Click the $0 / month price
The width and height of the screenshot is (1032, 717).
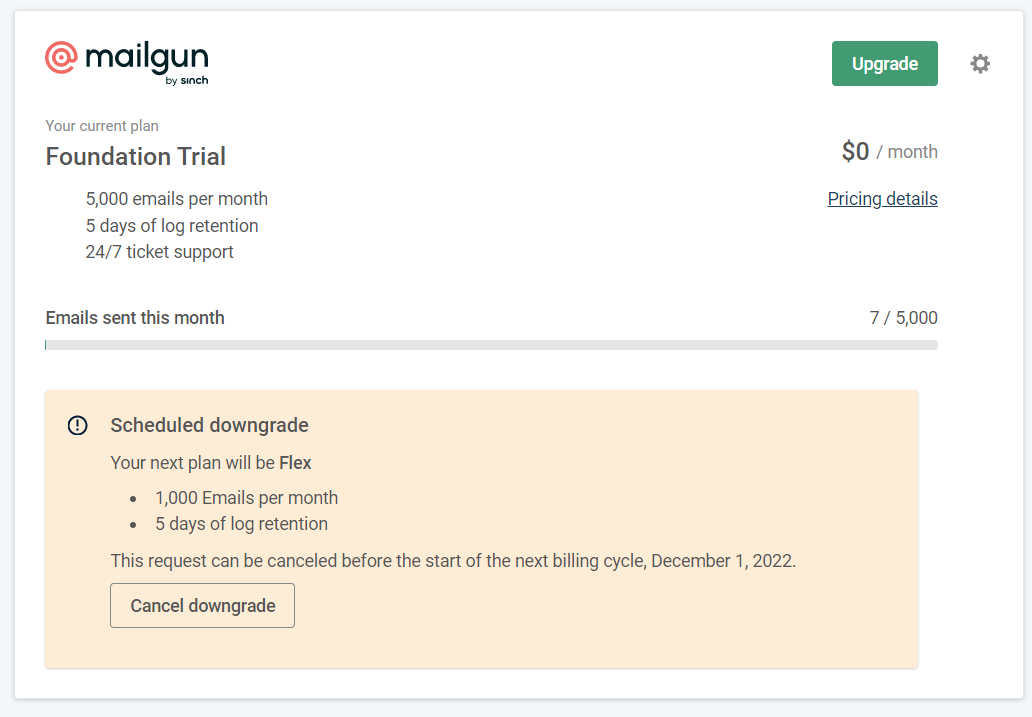[x=889, y=152]
